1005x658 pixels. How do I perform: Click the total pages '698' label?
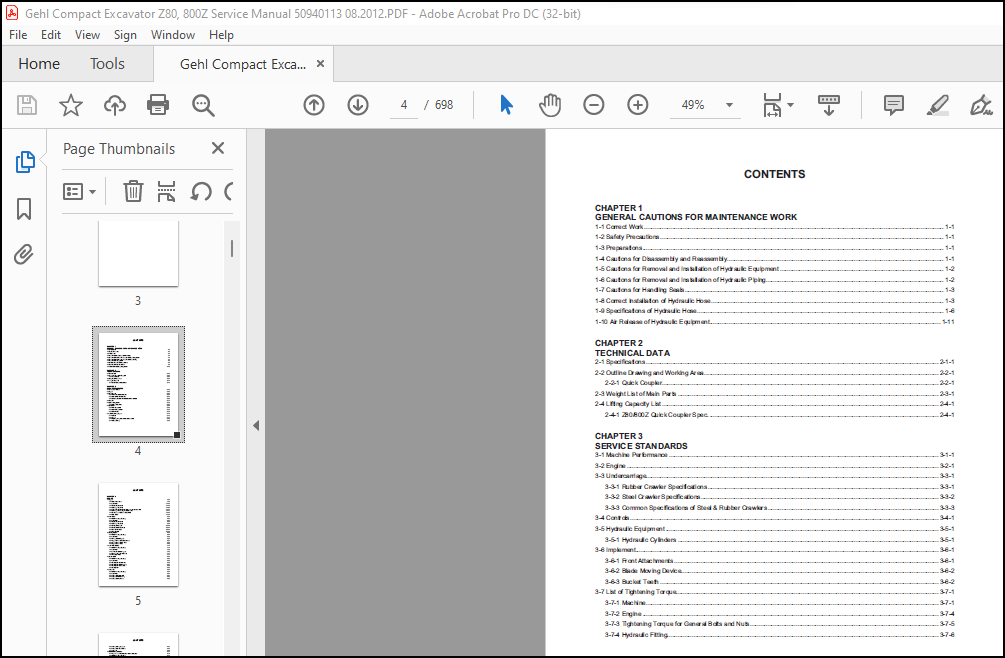(444, 105)
